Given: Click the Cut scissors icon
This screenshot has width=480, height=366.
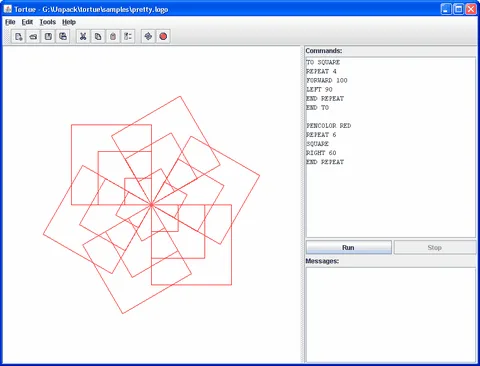Looking at the screenshot, I should click(x=83, y=36).
